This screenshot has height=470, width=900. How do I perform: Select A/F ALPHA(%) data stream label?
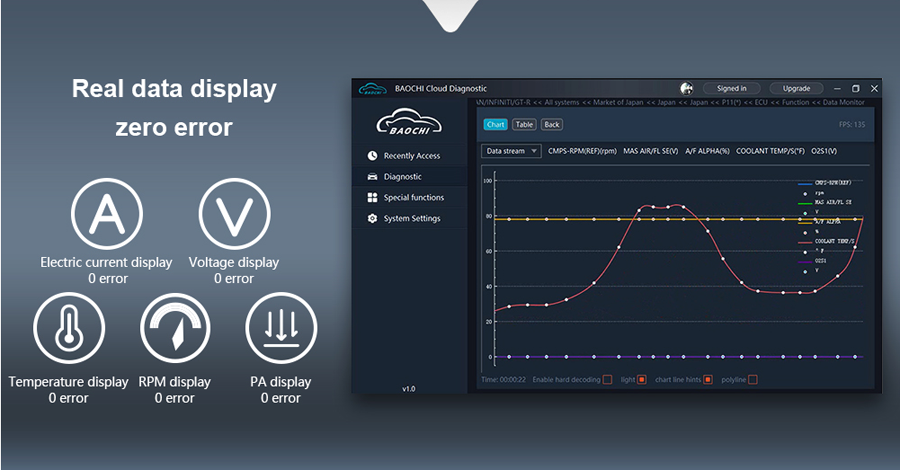point(707,151)
